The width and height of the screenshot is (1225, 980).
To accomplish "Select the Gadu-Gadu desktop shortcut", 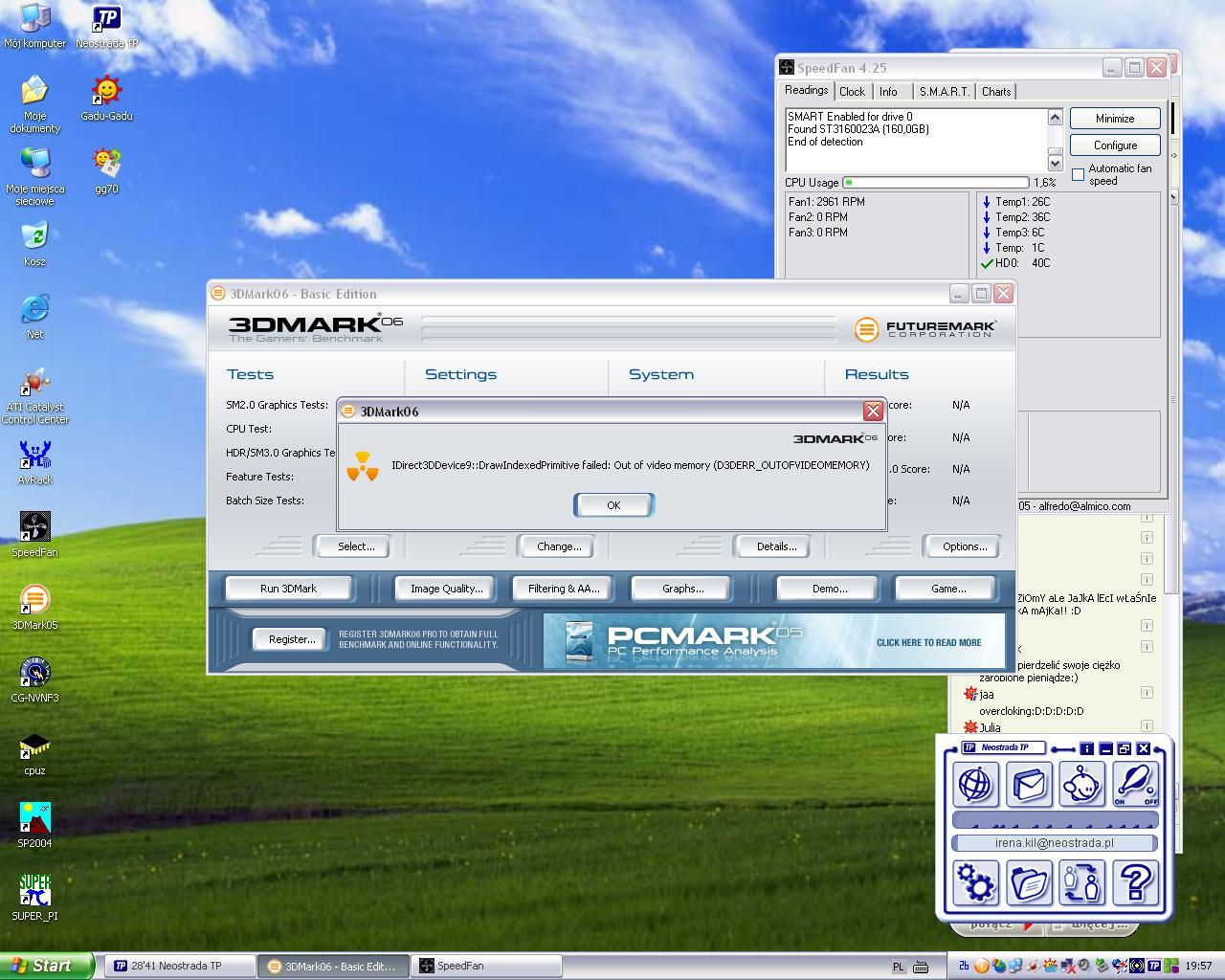I will (x=106, y=100).
